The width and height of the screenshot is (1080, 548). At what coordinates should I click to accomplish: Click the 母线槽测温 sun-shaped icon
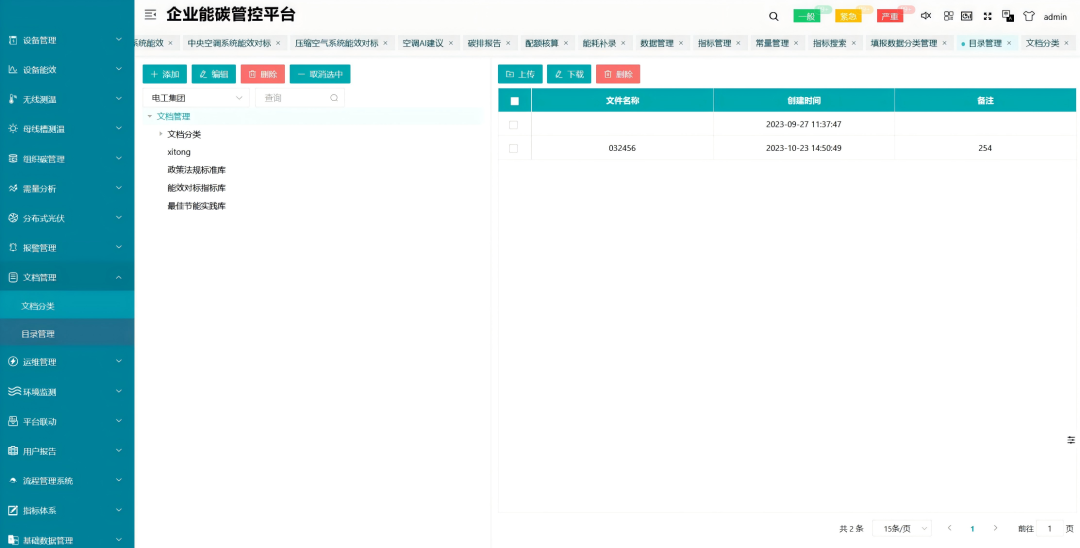[12, 129]
